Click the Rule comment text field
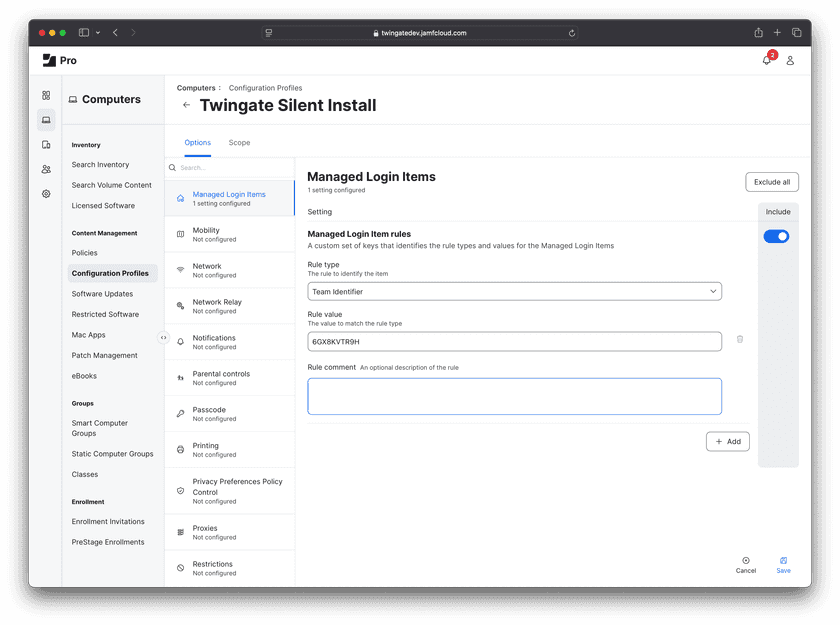Screen dimensions: 840x625 [514, 396]
